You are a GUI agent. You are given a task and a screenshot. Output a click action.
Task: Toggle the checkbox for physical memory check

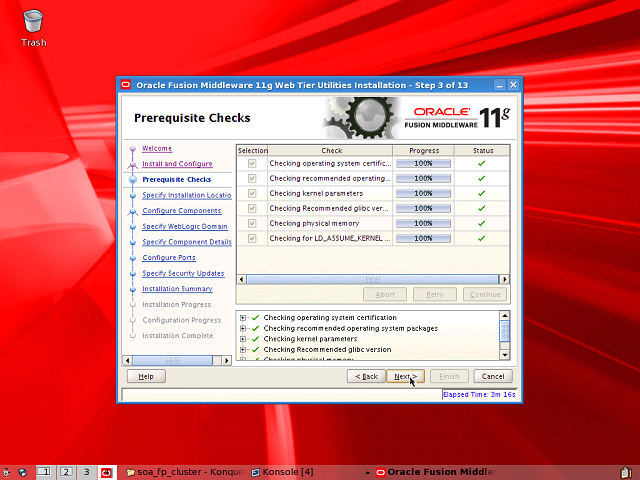[x=252, y=223]
